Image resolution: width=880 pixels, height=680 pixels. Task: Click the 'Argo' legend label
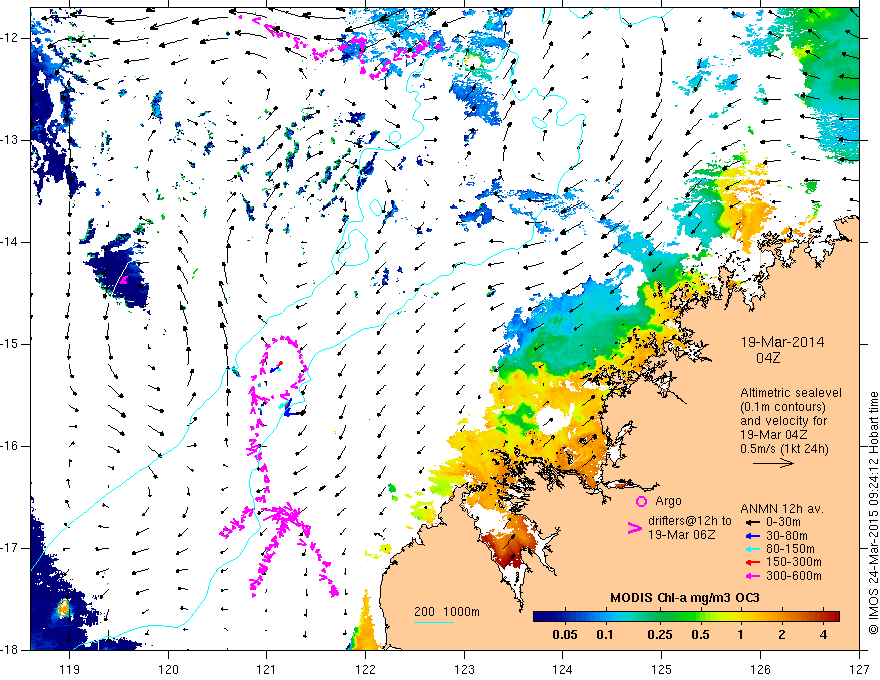pos(668,501)
